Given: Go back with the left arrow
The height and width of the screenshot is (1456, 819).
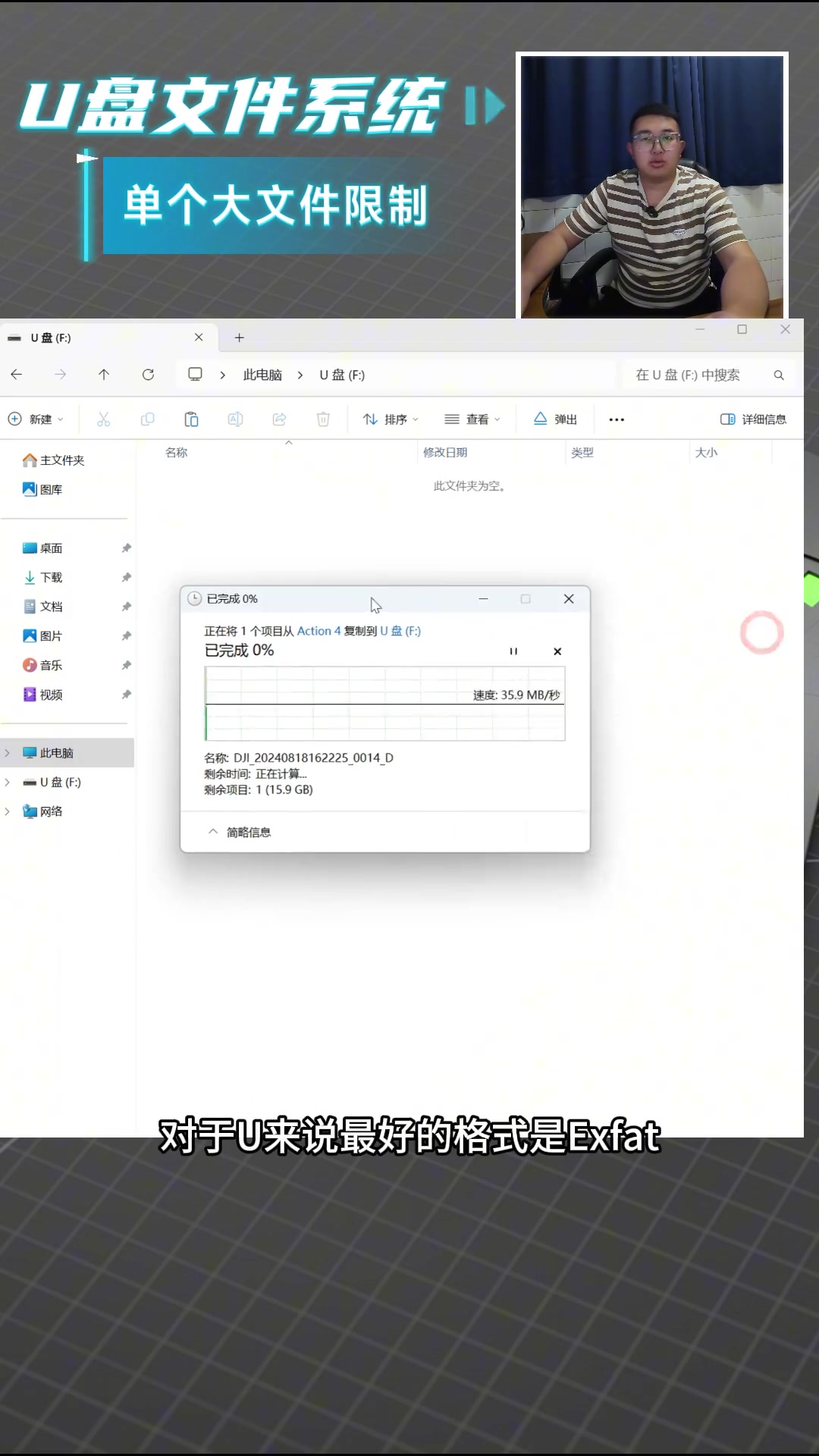Looking at the screenshot, I should pyautogui.click(x=17, y=375).
